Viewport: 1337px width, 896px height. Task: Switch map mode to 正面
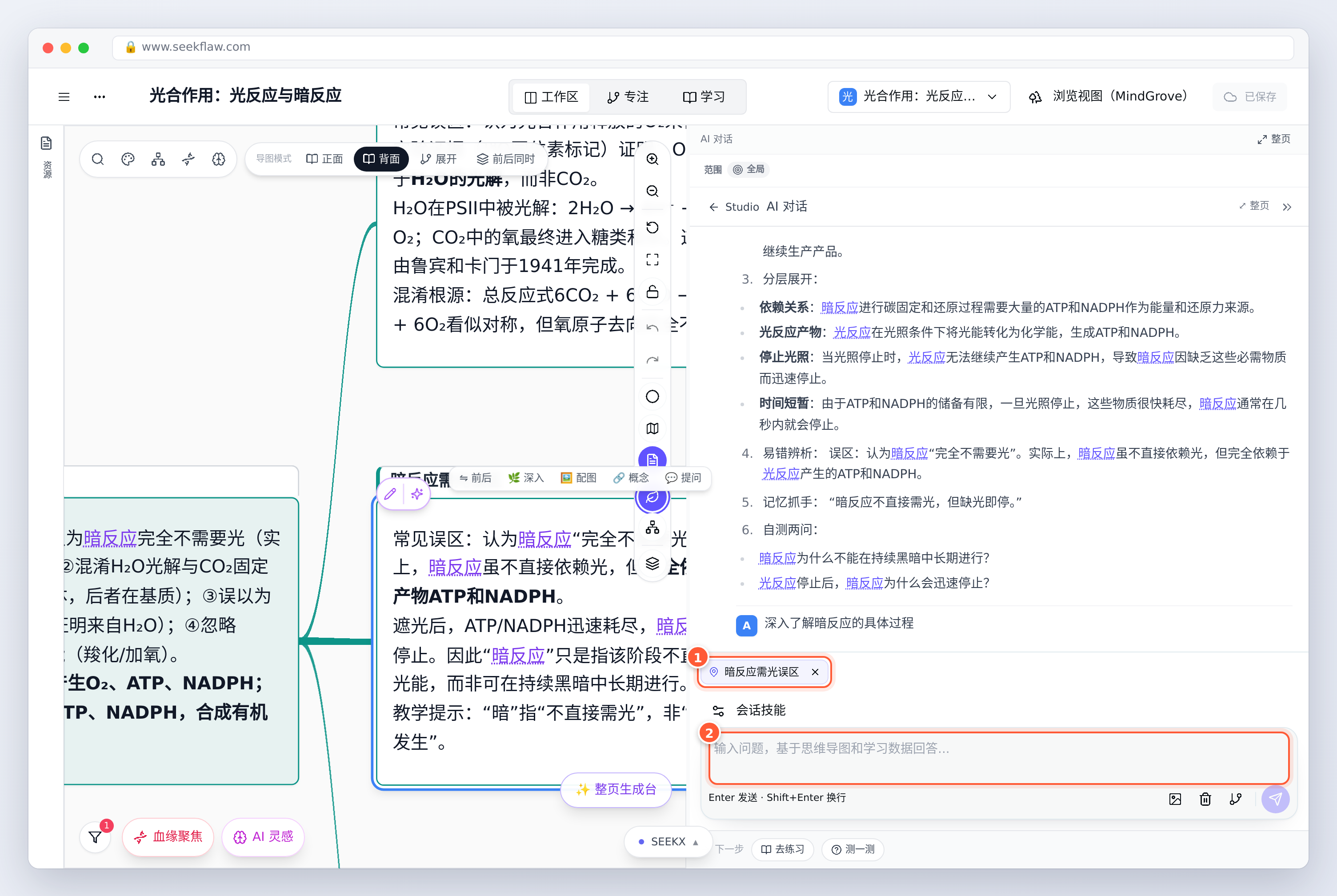[x=324, y=159]
